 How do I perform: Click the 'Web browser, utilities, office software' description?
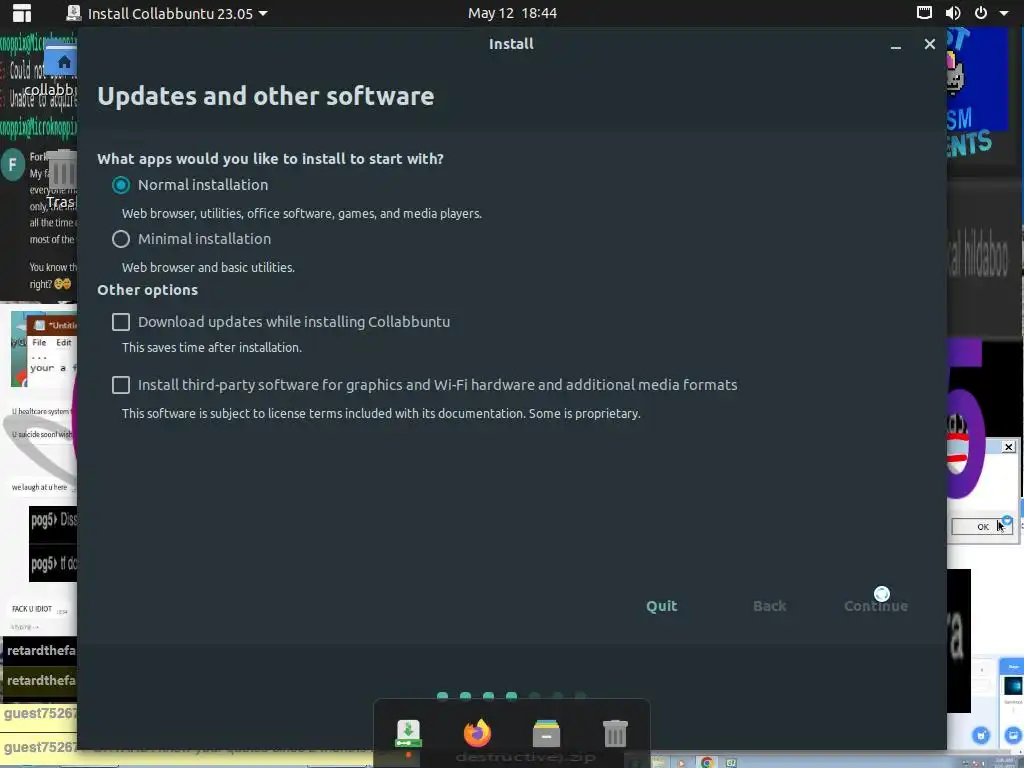(x=302, y=214)
